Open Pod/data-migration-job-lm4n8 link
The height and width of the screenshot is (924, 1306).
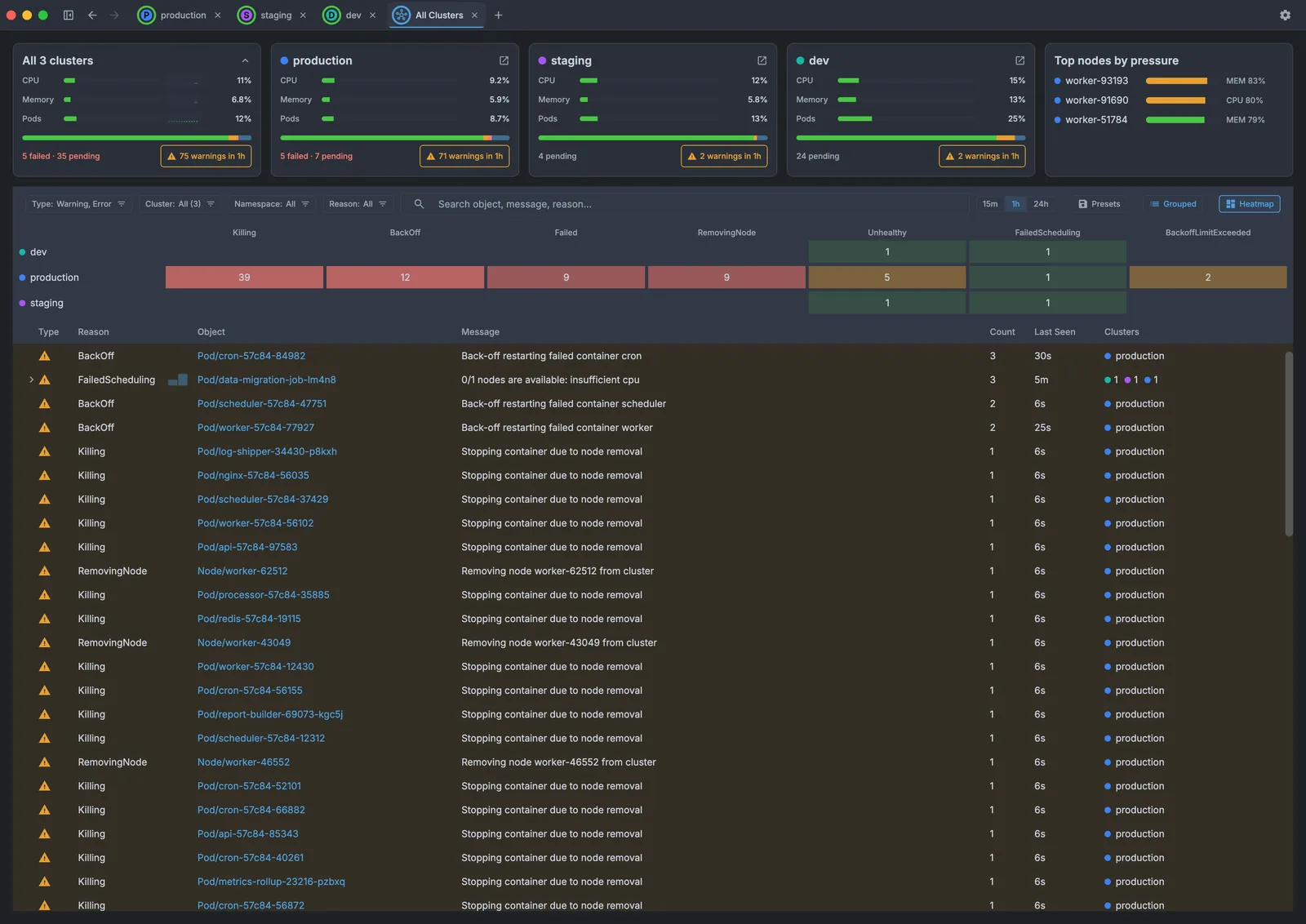(267, 380)
